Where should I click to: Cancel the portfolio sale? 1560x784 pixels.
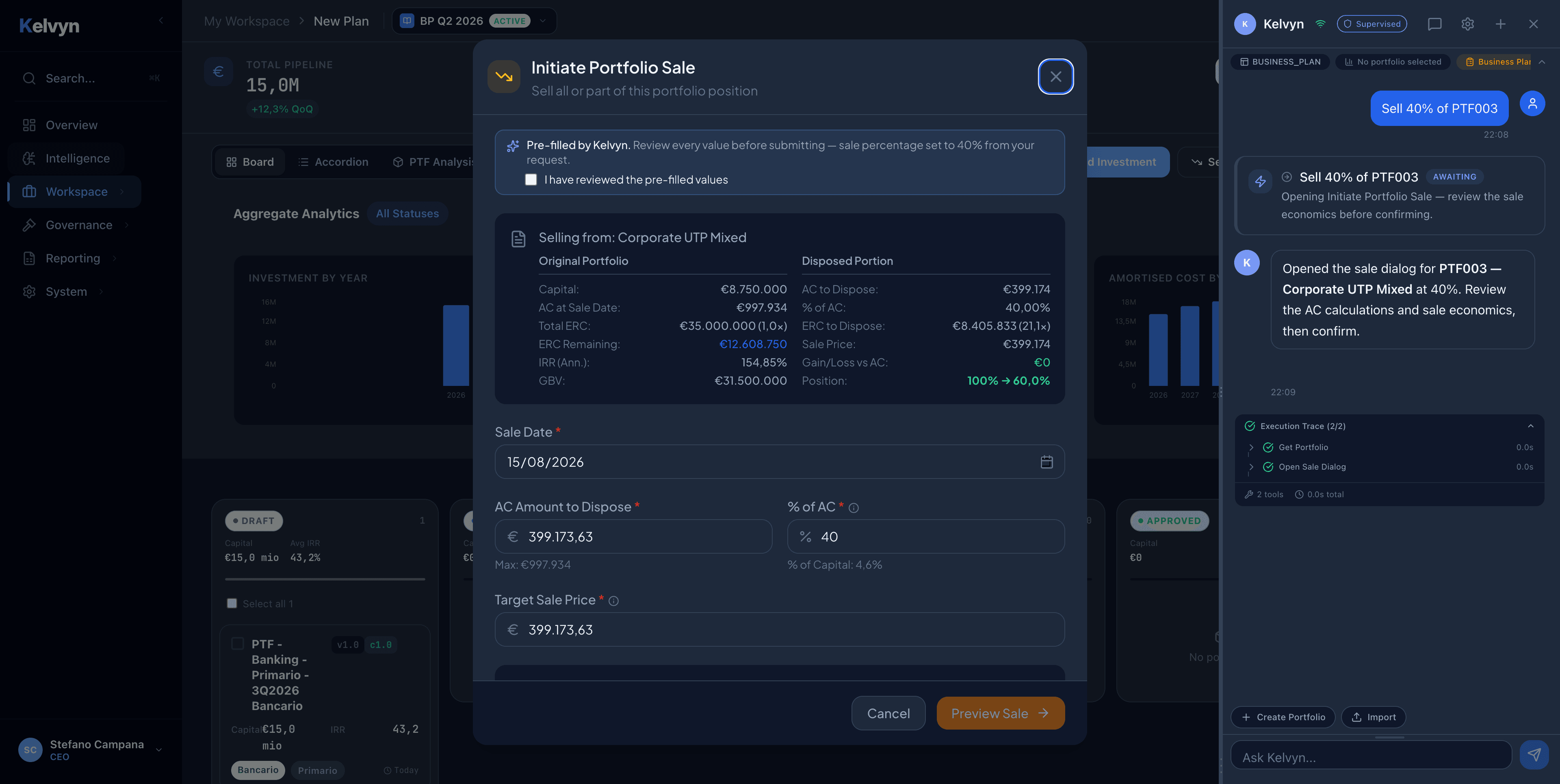[888, 713]
